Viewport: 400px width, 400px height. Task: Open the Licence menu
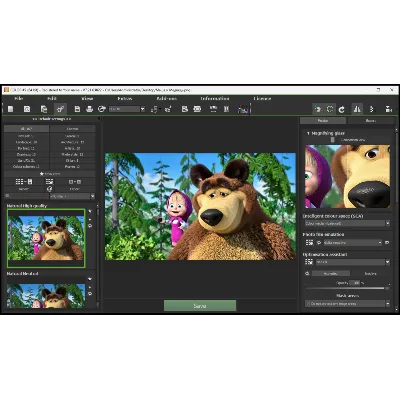click(x=262, y=99)
